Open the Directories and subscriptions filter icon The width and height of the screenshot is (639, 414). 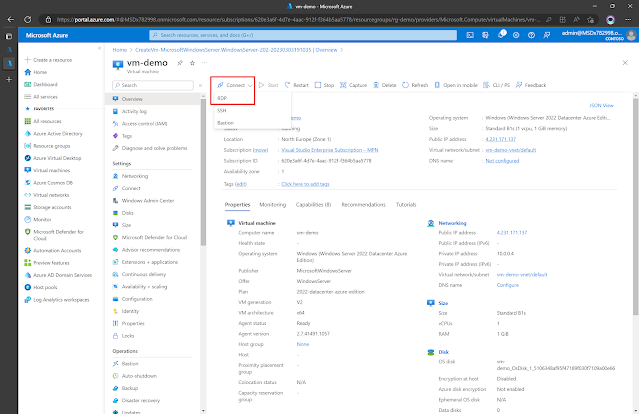tap(485, 35)
